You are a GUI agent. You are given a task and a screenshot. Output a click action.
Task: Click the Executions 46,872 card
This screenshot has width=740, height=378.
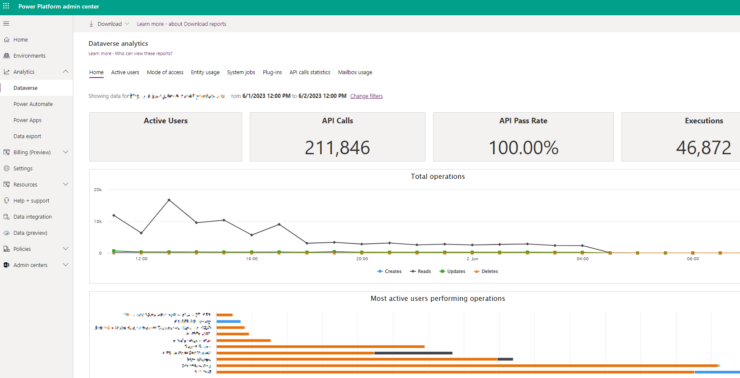[x=681, y=137]
